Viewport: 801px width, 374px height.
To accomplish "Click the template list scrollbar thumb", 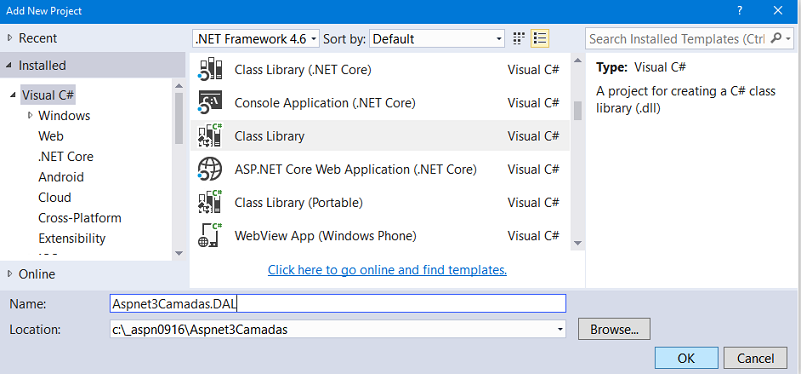I will (578, 110).
